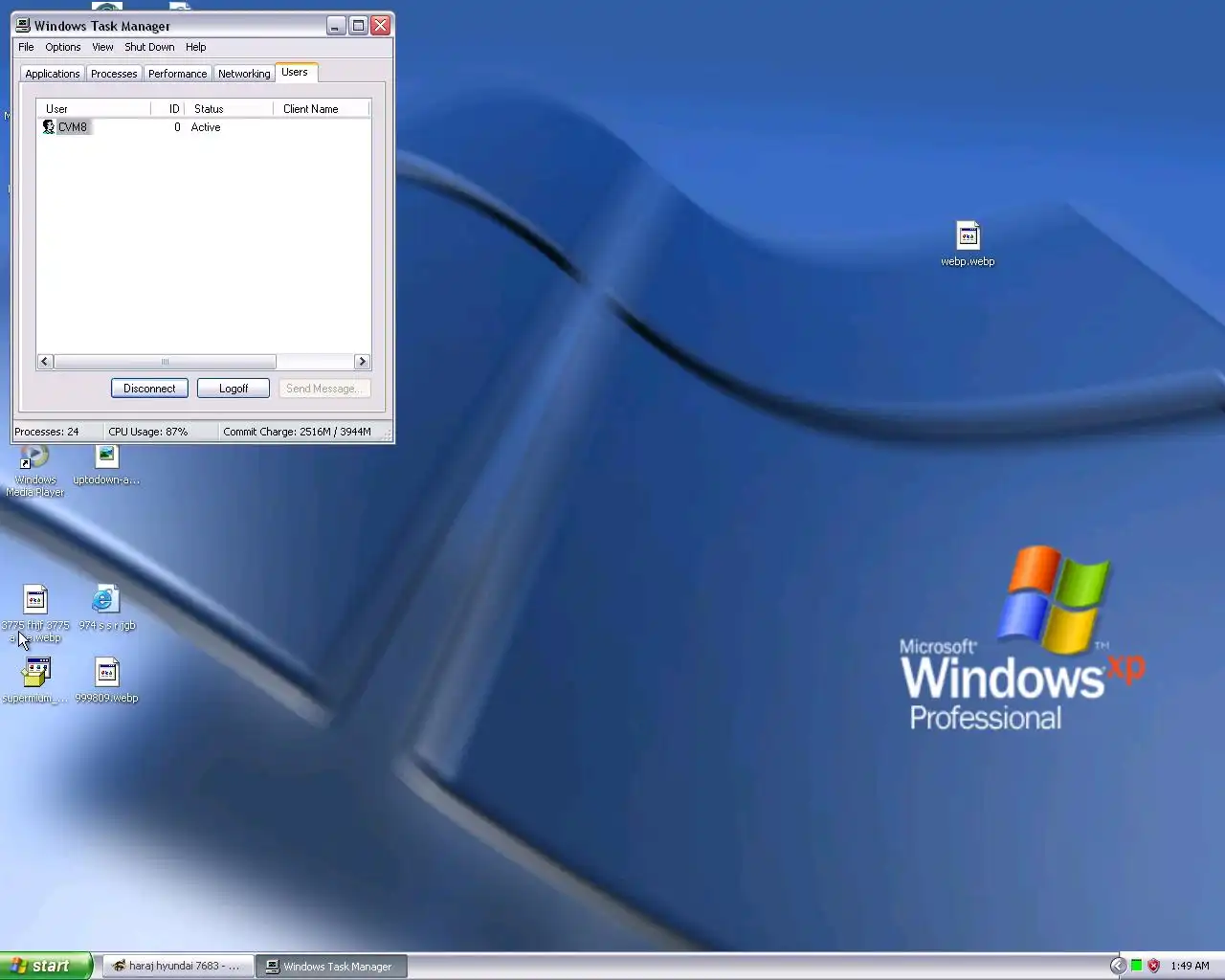This screenshot has height=980, width=1225.
Task: Select the CVM8 user row
Action: pyautogui.click(x=203, y=127)
